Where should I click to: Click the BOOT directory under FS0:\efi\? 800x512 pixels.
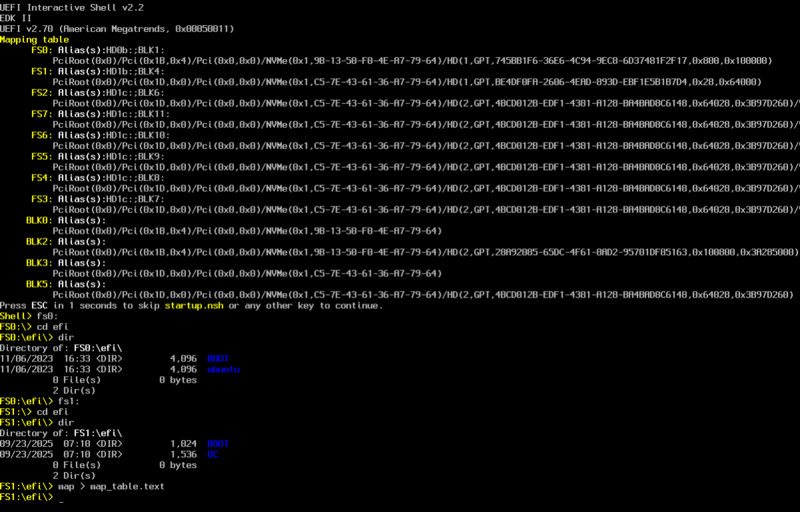[x=218, y=359]
